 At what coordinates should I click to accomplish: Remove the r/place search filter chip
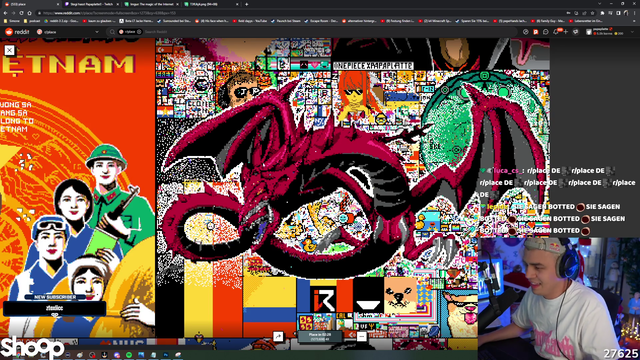tap(139, 32)
